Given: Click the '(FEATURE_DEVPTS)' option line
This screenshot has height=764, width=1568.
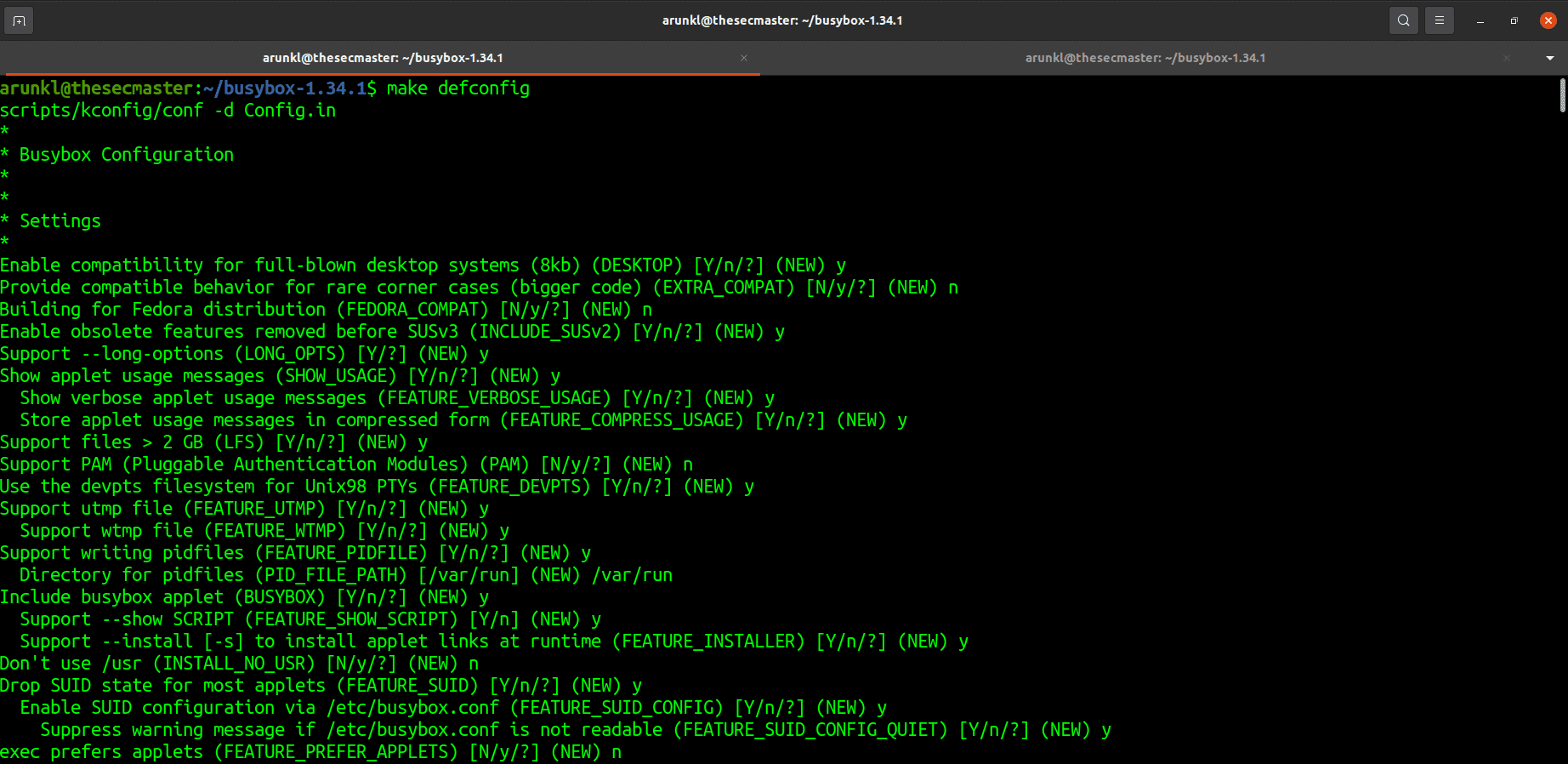Looking at the screenshot, I should point(378,487).
